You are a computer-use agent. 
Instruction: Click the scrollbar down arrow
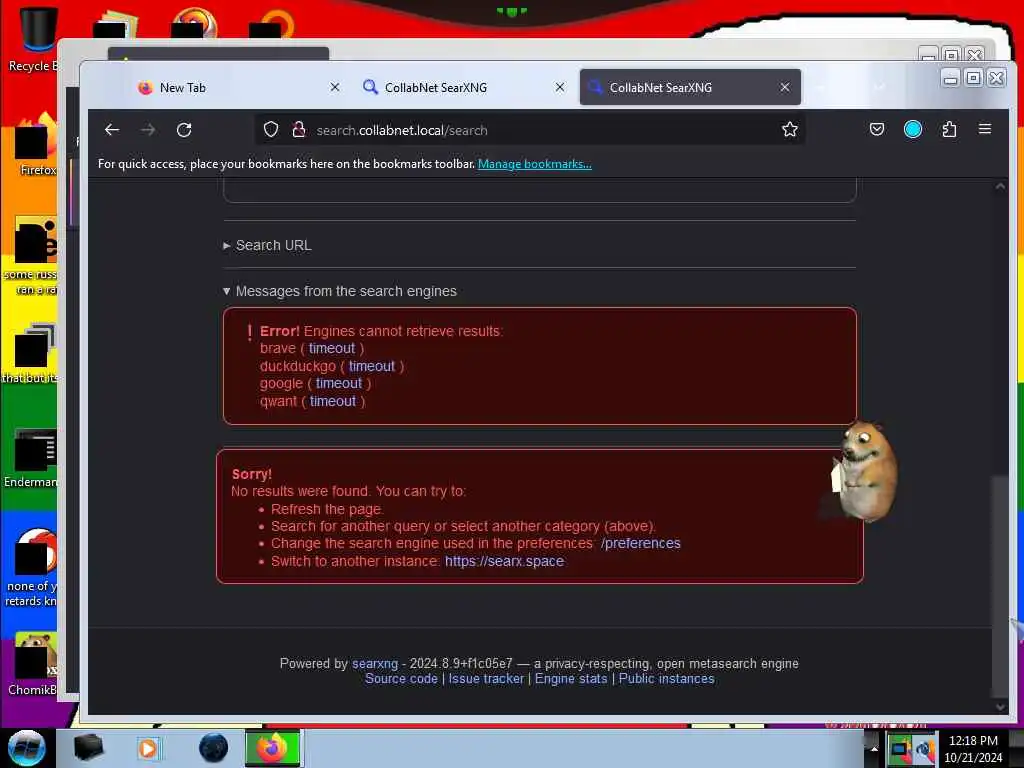[x=1000, y=707]
